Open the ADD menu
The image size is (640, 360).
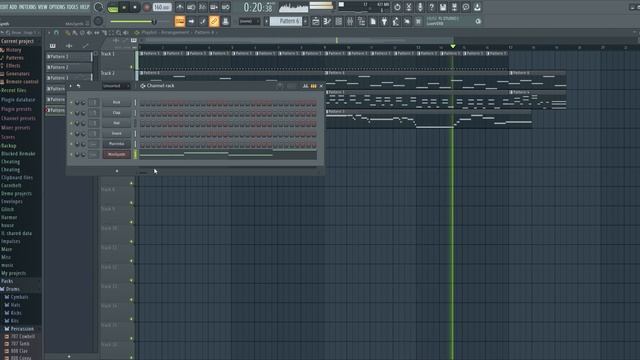click(x=13, y=7)
